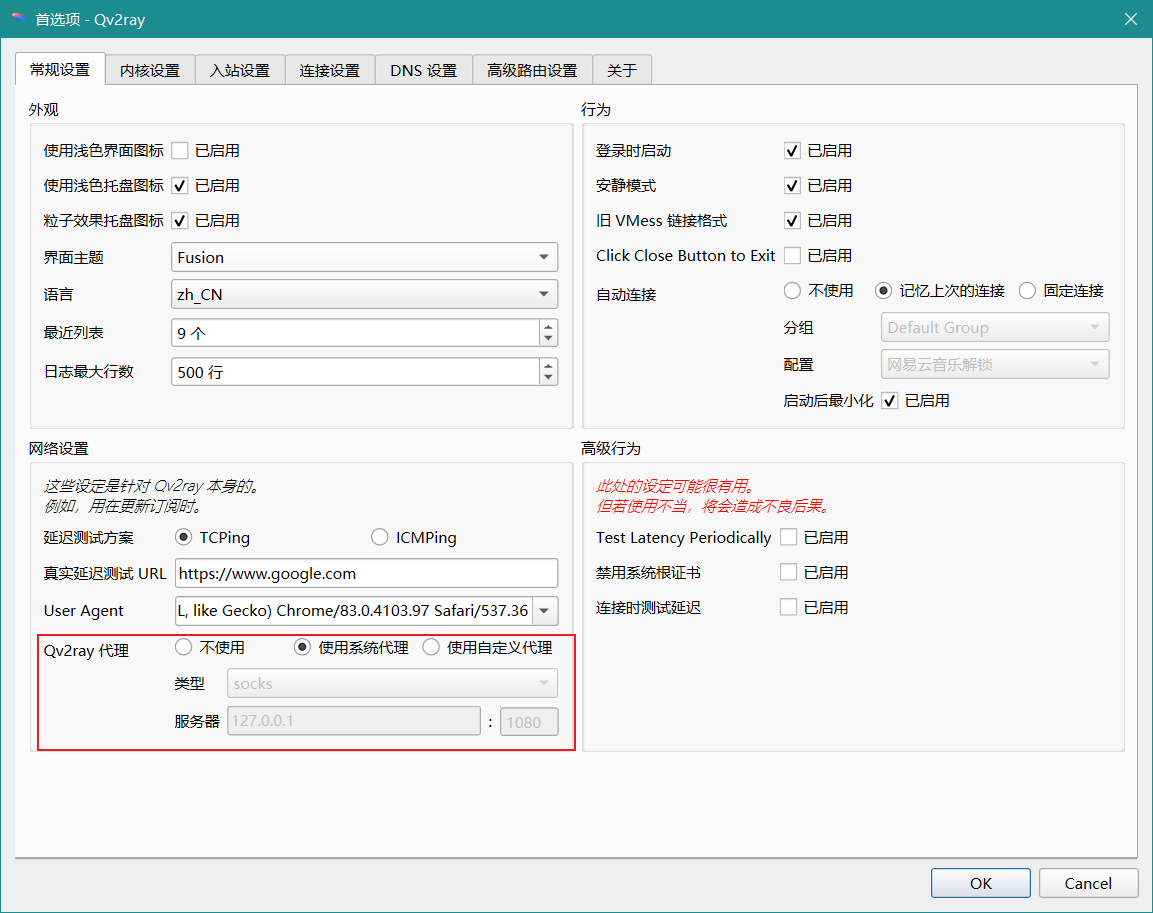Click the Qv2ray app icon in title bar
The image size is (1153, 913).
coord(18,18)
